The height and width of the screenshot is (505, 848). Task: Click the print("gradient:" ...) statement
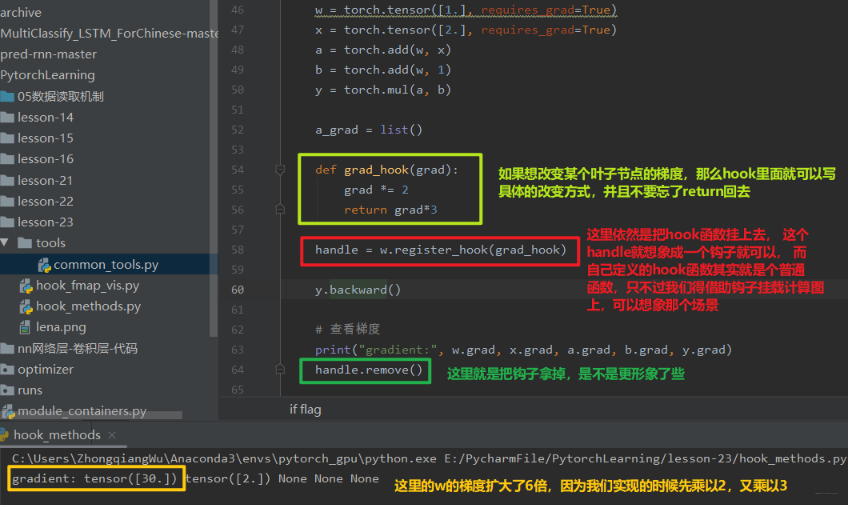tap(524, 350)
